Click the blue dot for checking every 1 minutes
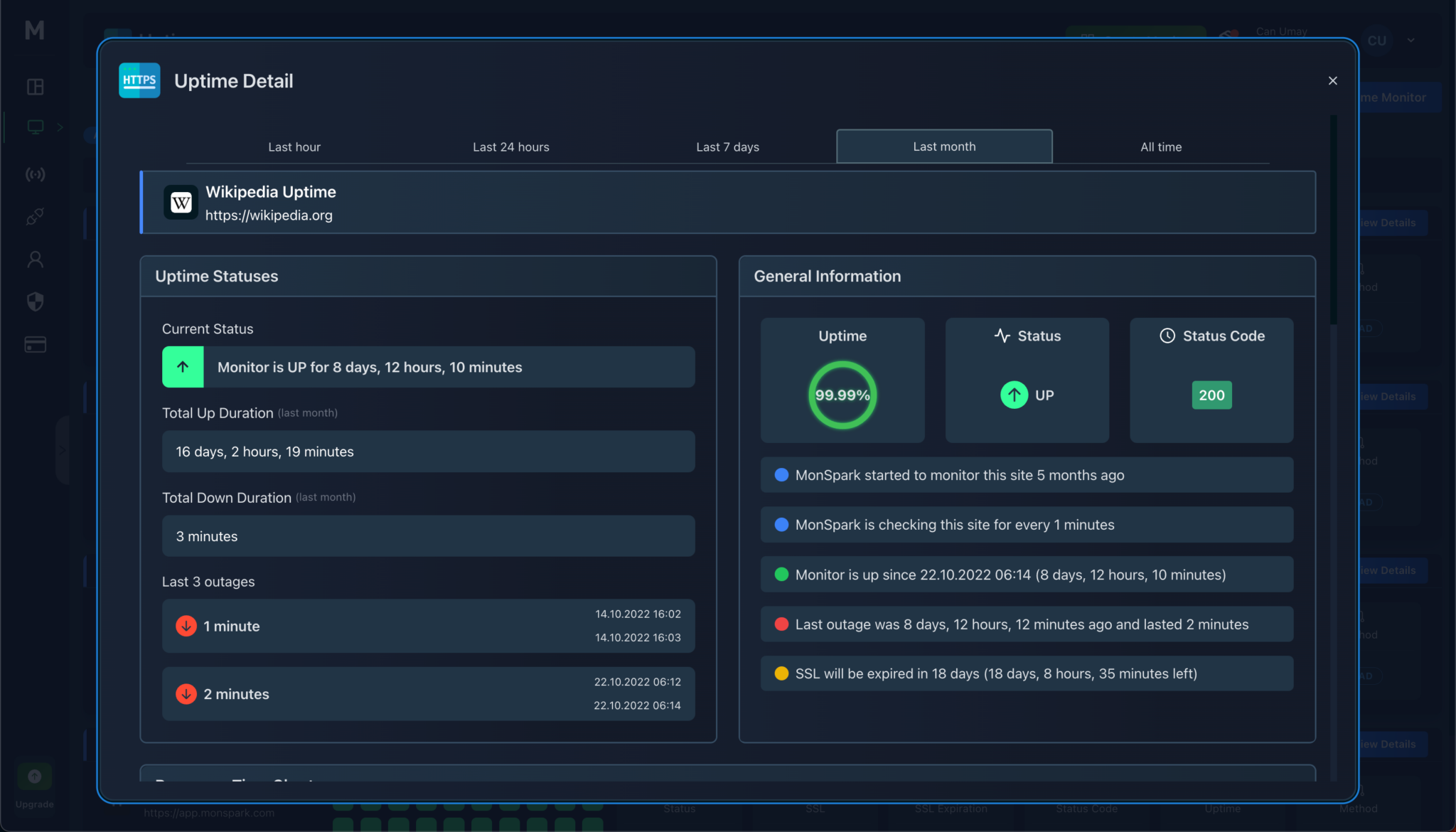 pos(781,525)
